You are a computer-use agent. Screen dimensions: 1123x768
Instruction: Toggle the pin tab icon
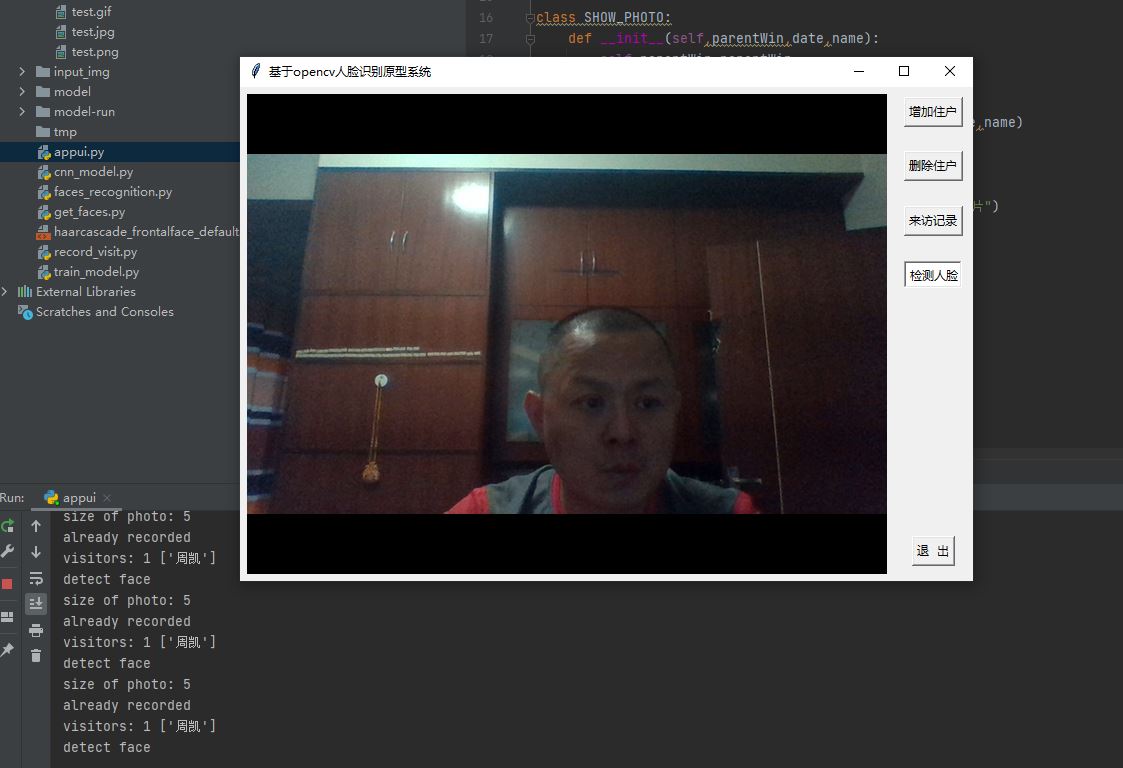pyautogui.click(x=7, y=650)
